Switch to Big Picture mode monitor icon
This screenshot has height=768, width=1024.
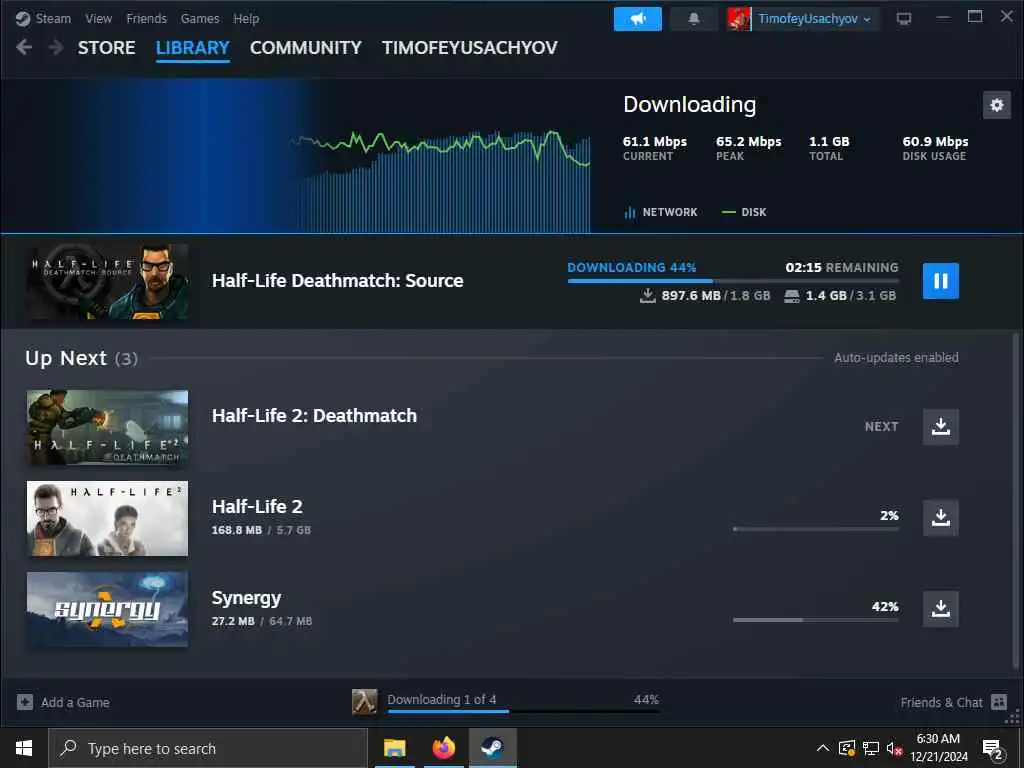(904, 19)
